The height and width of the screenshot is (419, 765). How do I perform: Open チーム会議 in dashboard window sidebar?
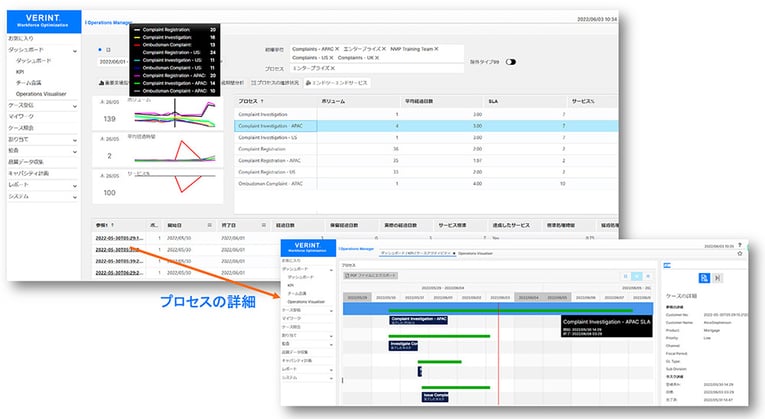click(29, 82)
